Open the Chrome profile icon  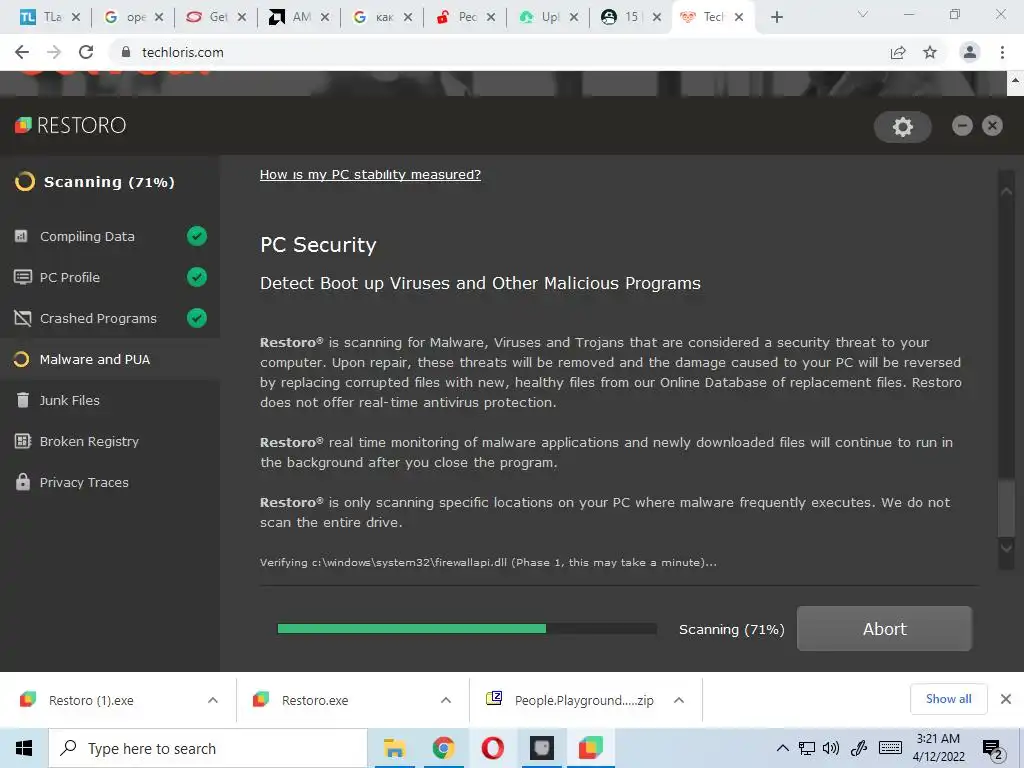[970, 52]
